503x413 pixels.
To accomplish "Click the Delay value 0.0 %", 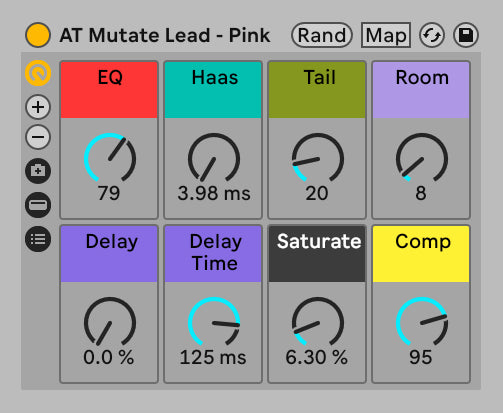I will pyautogui.click(x=109, y=357).
